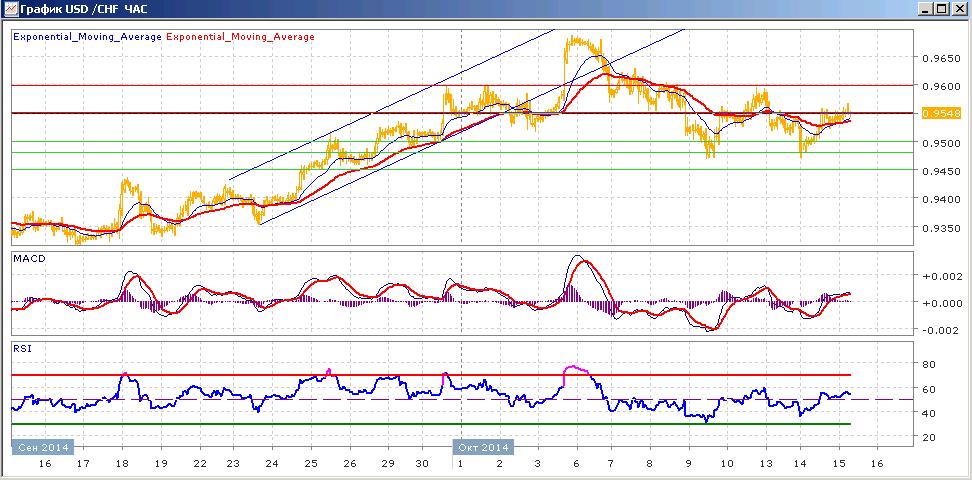Click date 7 on the time axis
This screenshot has width=972, height=480.
[611, 464]
